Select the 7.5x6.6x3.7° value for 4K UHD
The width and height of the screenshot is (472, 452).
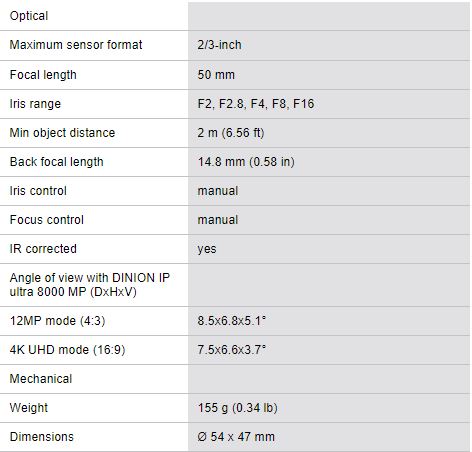[x=232, y=350]
